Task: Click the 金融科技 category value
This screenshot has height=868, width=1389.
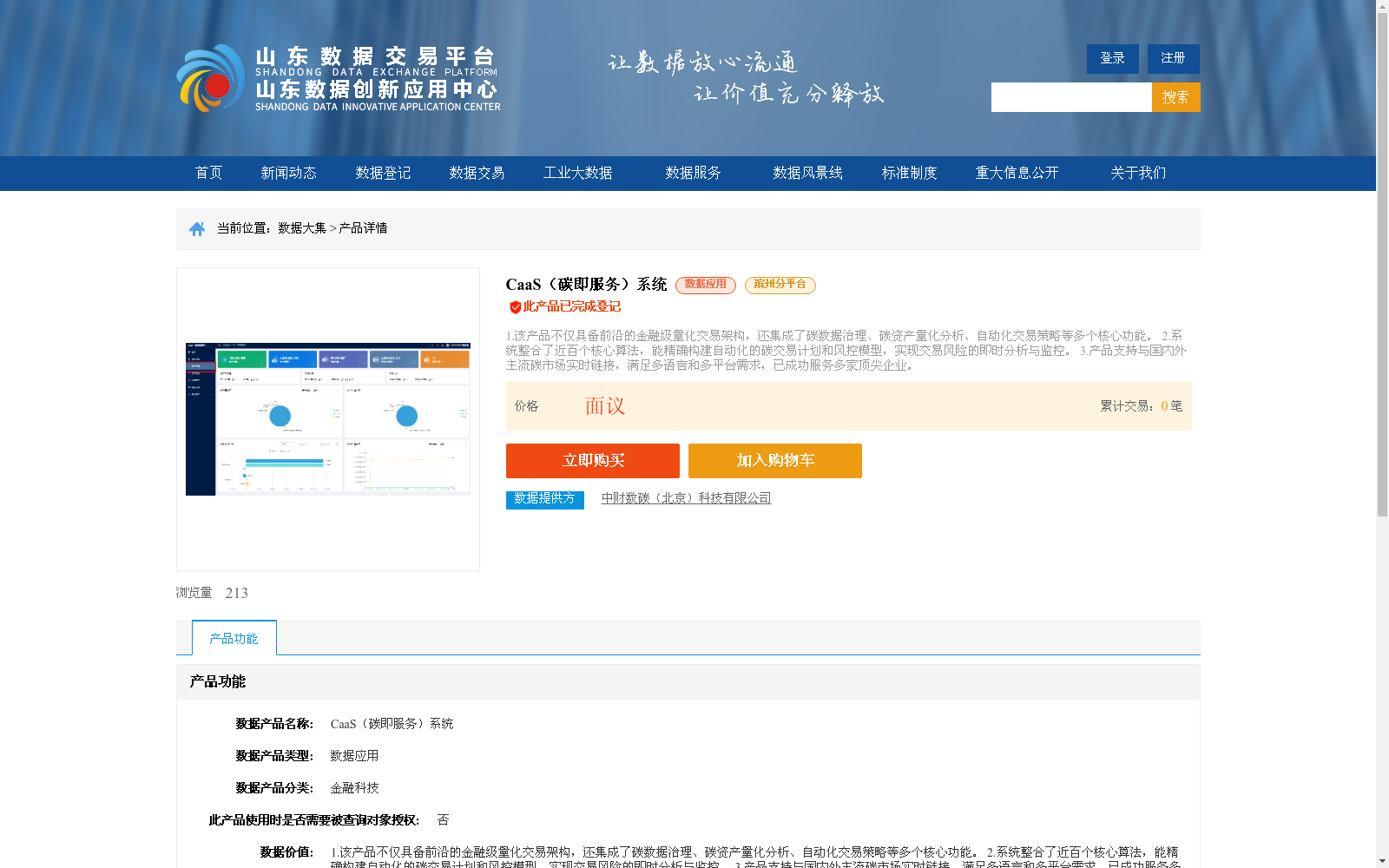Action: click(x=354, y=788)
